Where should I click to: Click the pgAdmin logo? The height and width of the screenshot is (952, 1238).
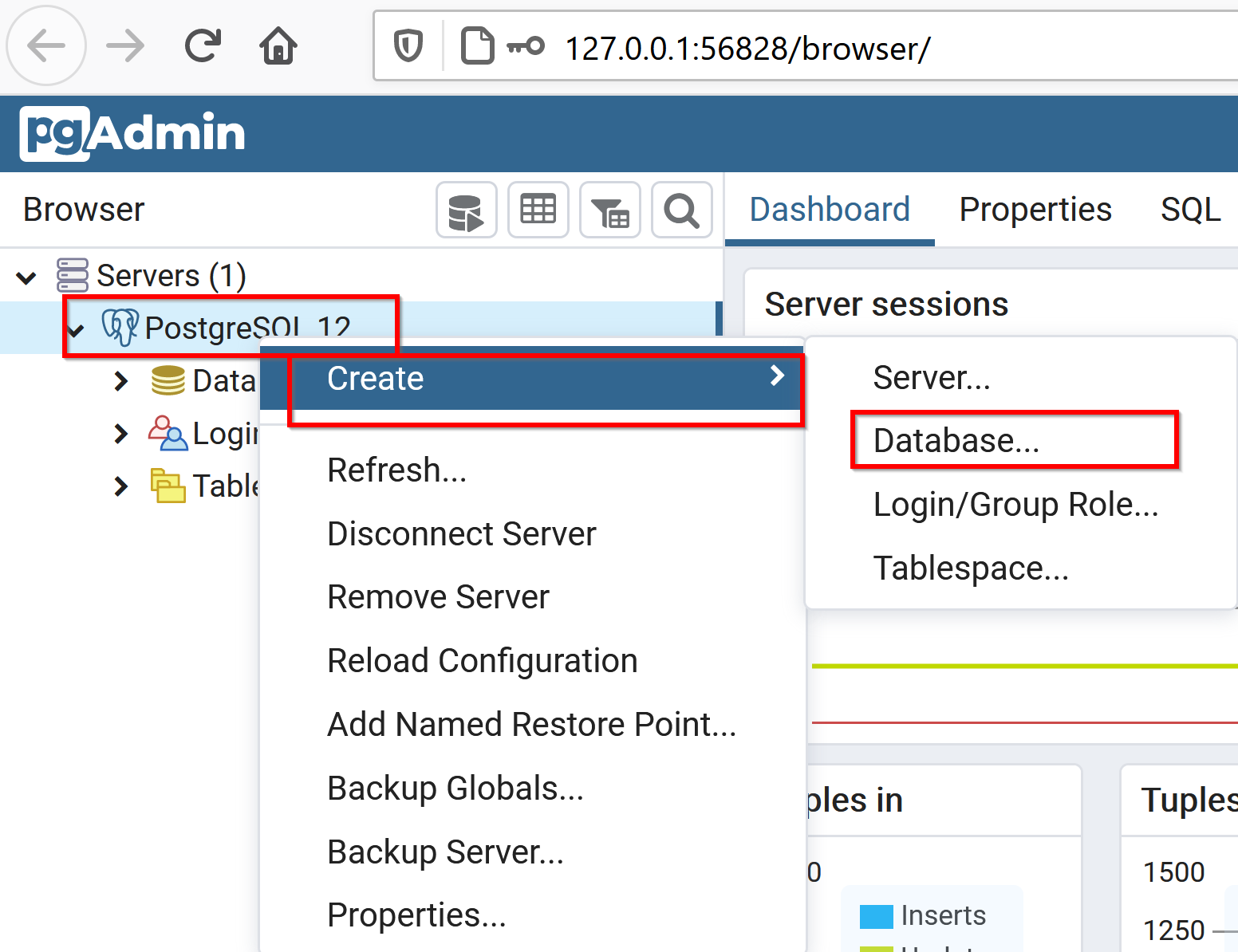(132, 133)
